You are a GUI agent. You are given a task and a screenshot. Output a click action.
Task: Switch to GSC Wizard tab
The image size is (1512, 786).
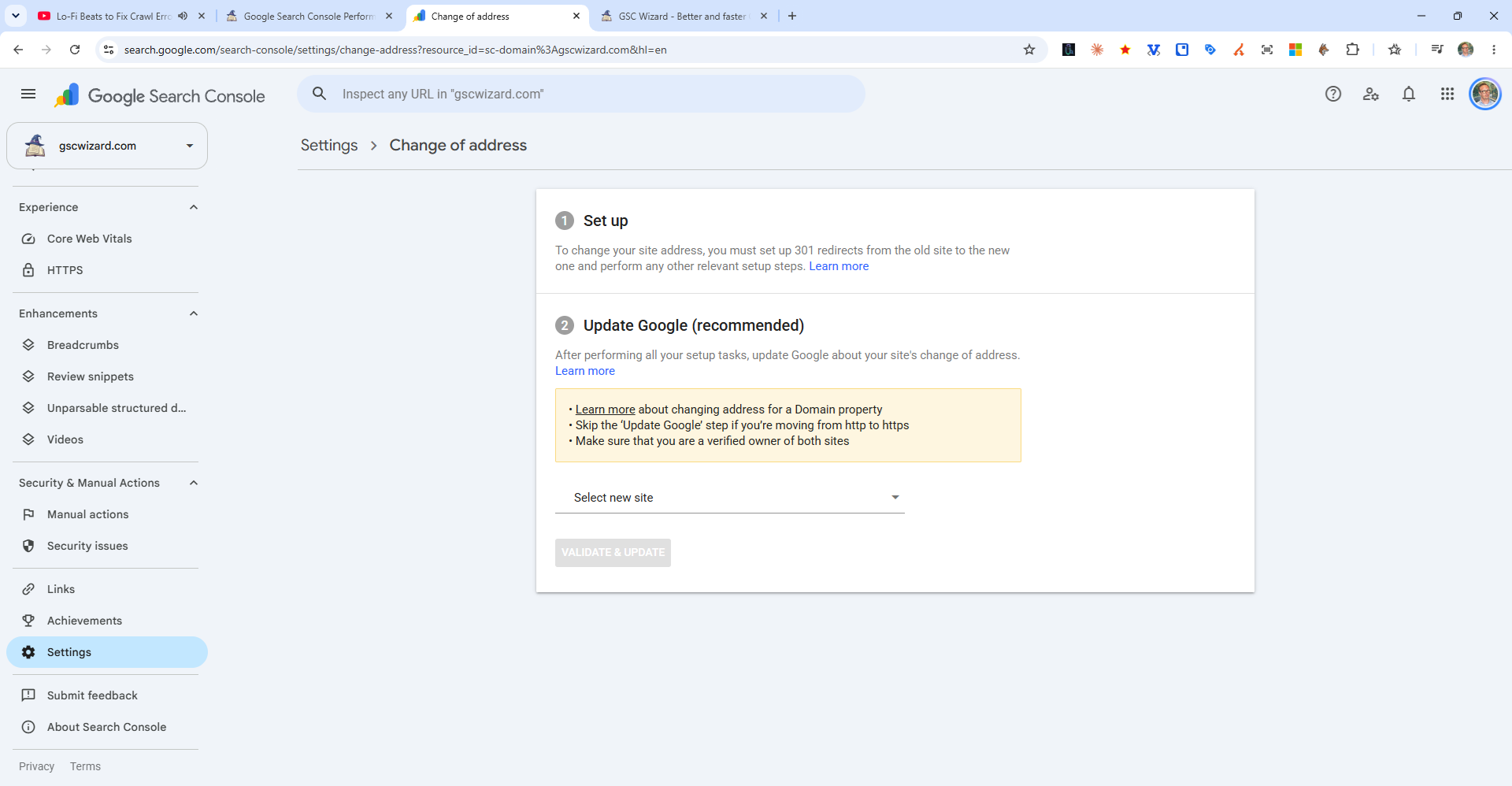click(x=684, y=16)
